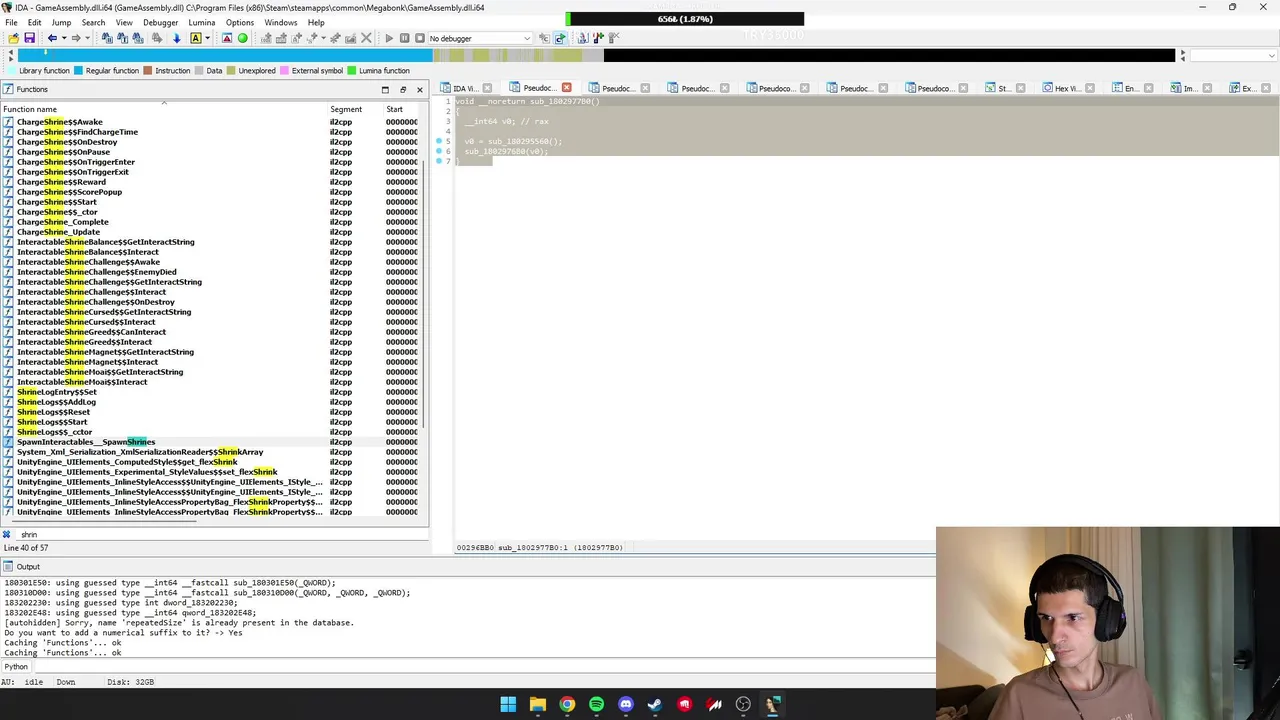1280x720 pixels.
Task: Open the forward-navigation history dropdown arrow
Action: point(87,38)
